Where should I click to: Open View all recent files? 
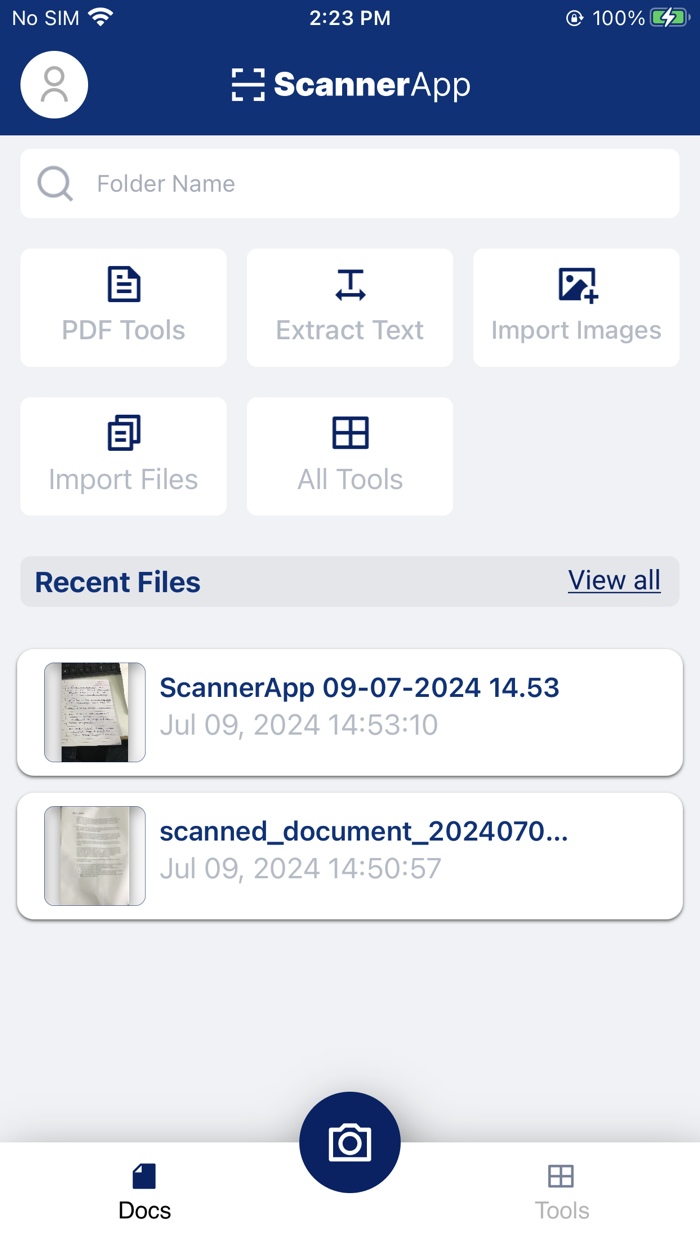[x=614, y=580]
